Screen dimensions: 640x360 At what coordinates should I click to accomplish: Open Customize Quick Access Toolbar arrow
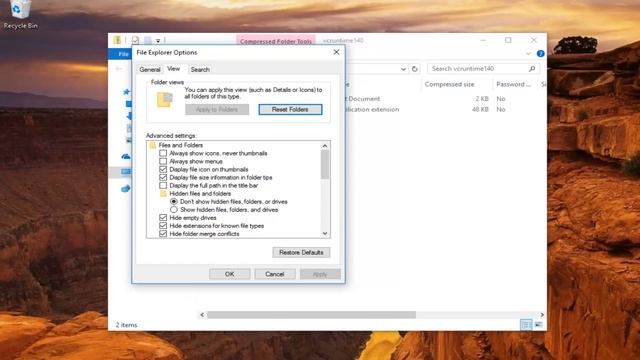(158, 41)
